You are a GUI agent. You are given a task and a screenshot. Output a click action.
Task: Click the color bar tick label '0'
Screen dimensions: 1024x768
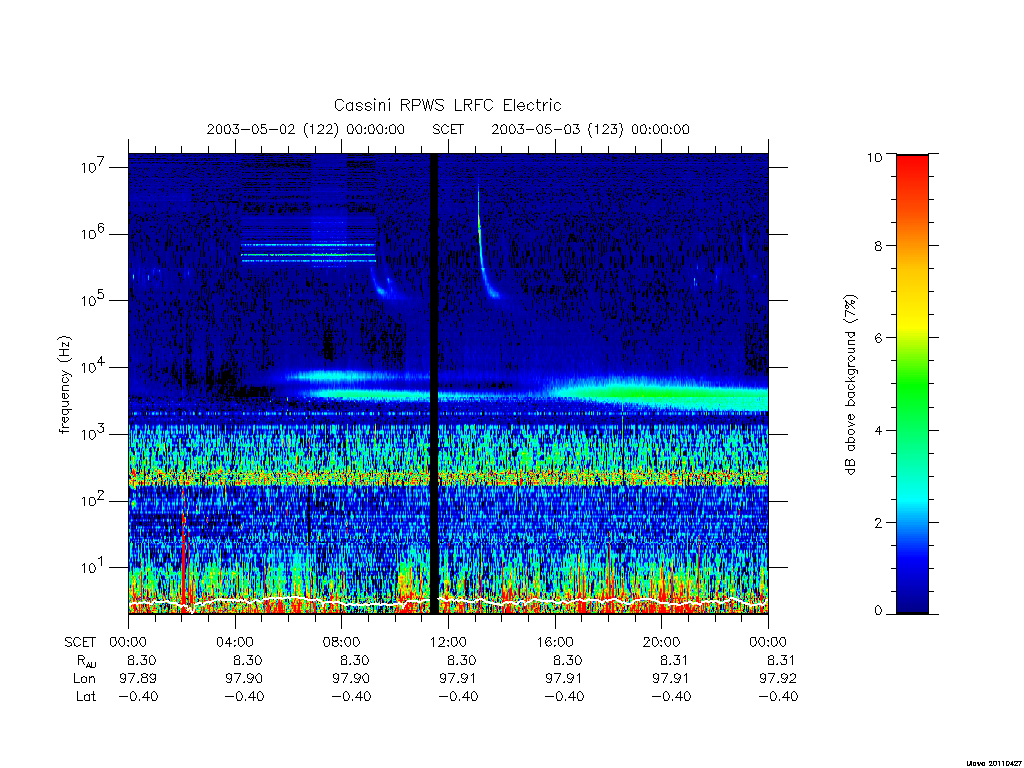878,611
